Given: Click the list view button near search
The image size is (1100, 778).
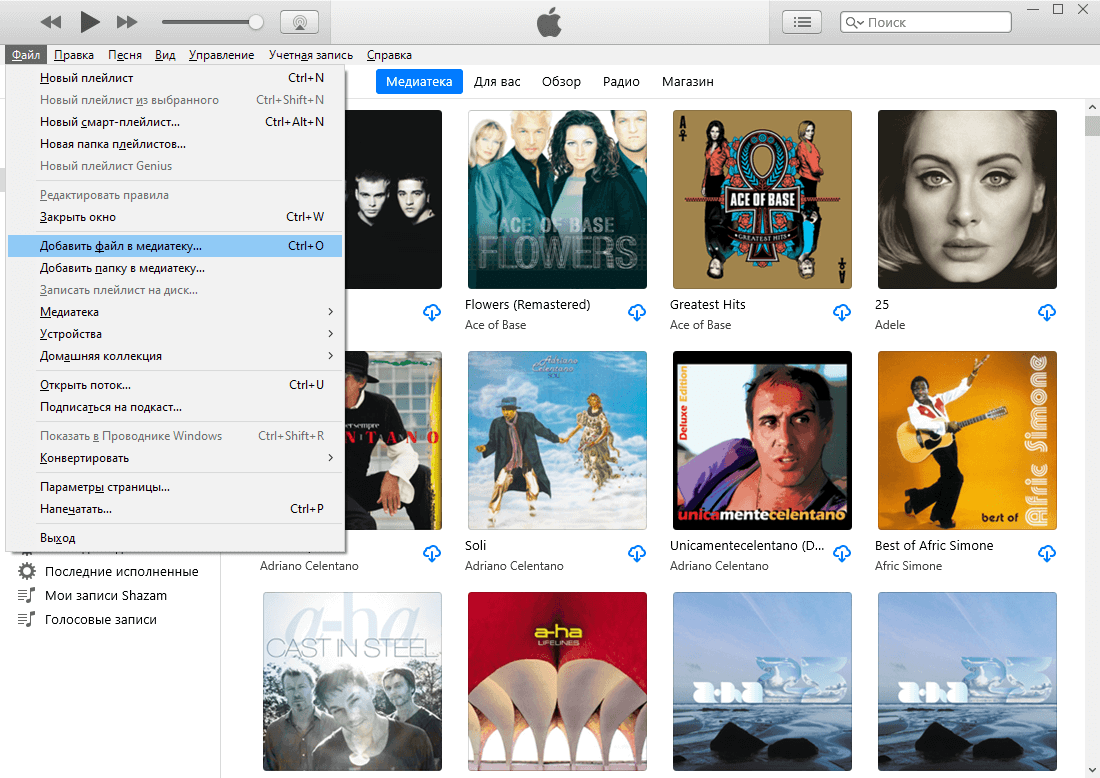Looking at the screenshot, I should (x=802, y=22).
